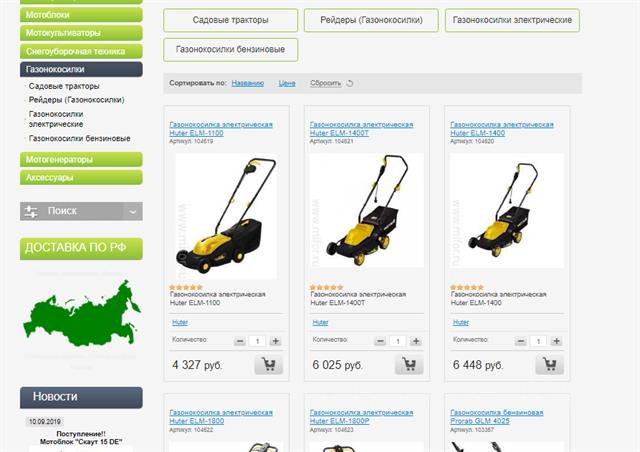
Task: Add Huter ELM-1400T to cart
Action: (x=409, y=365)
